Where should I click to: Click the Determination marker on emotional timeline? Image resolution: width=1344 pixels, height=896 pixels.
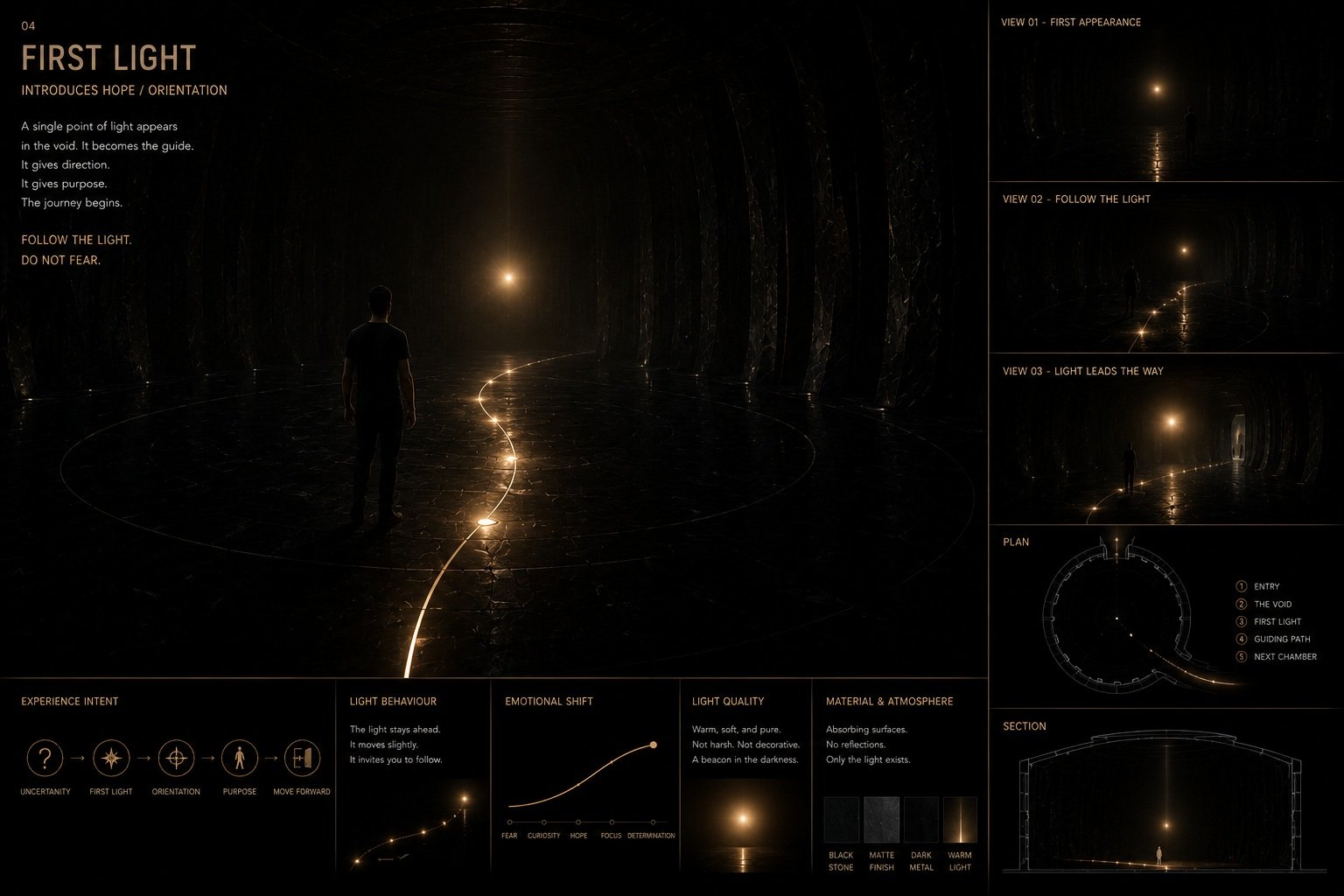(653, 822)
